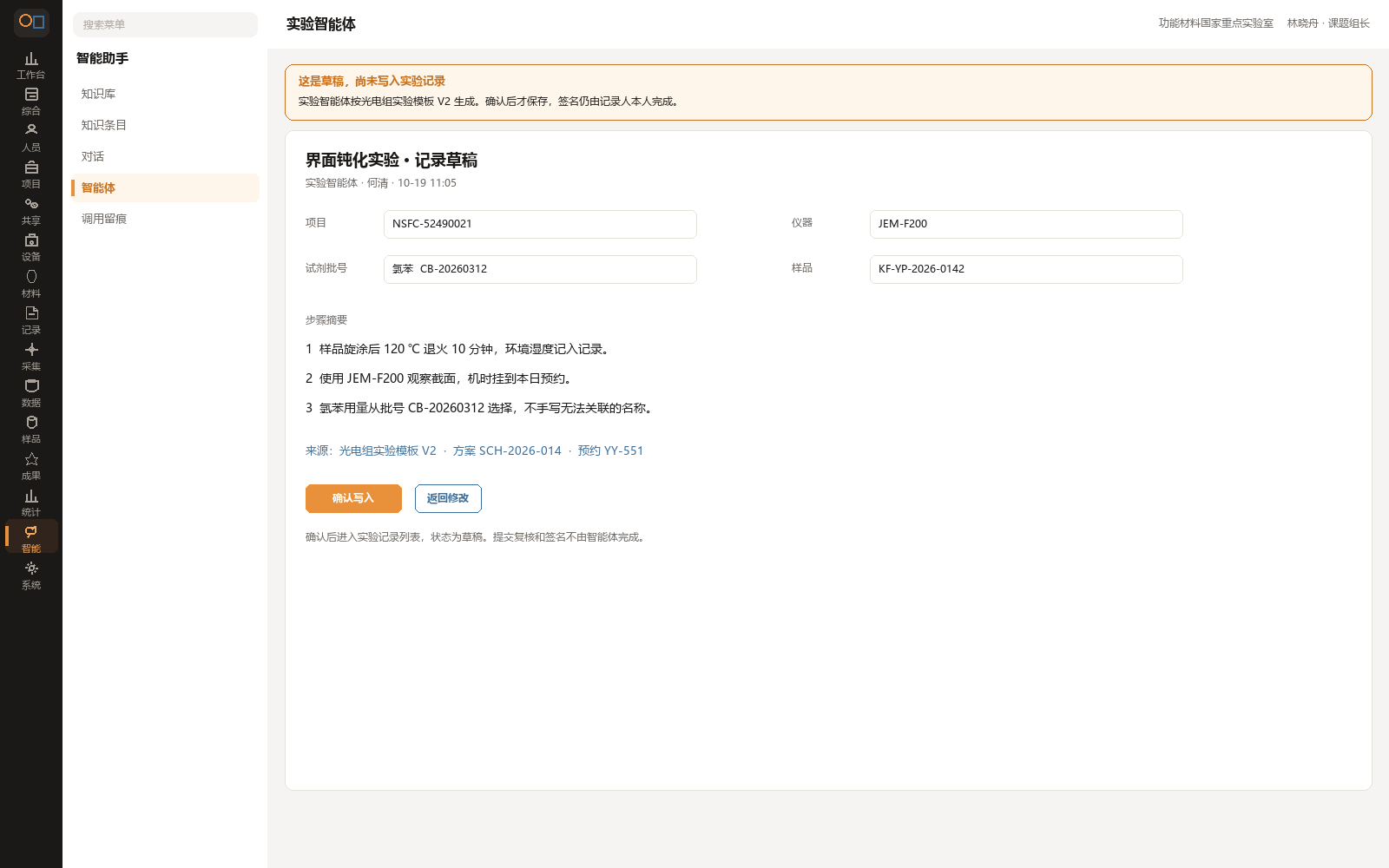Select the 智能体 menu item
Image resolution: width=1389 pixels, height=868 pixels.
165,187
